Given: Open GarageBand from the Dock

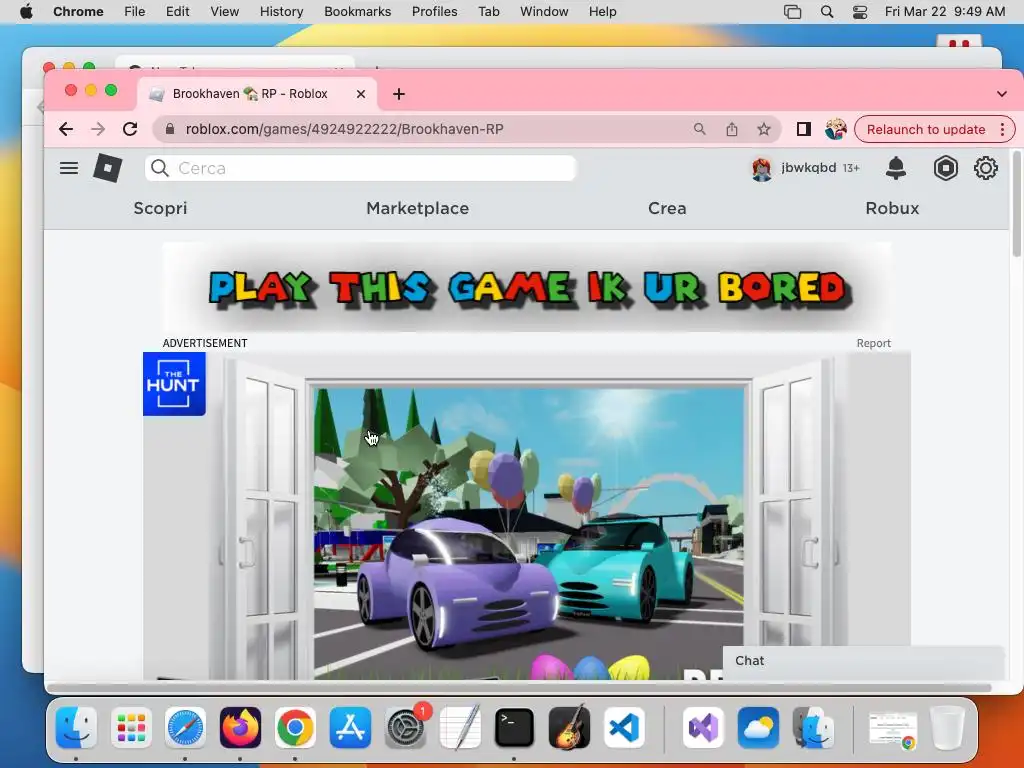Looking at the screenshot, I should (x=569, y=728).
